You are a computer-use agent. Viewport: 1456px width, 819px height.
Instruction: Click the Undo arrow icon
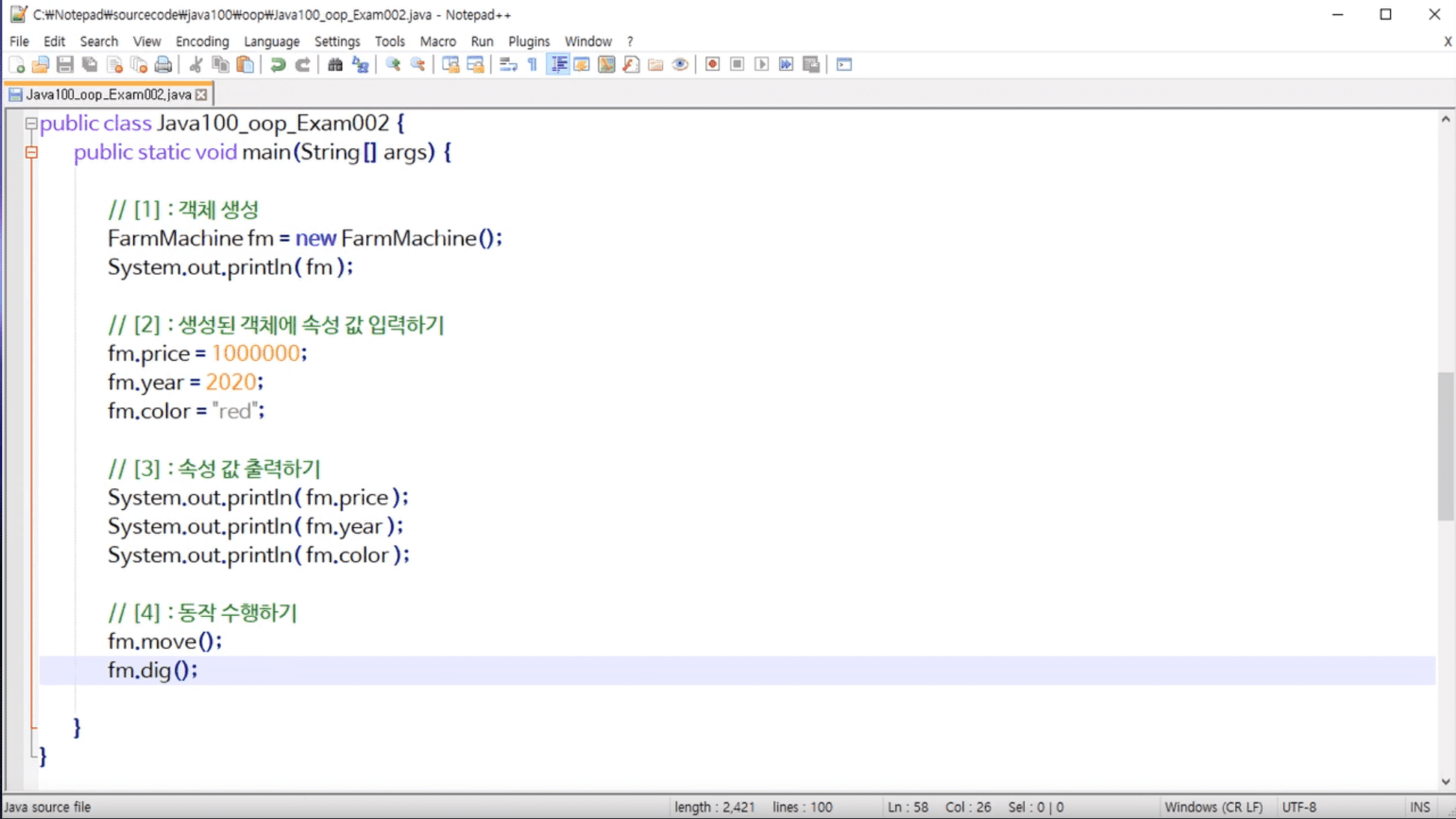(278, 65)
